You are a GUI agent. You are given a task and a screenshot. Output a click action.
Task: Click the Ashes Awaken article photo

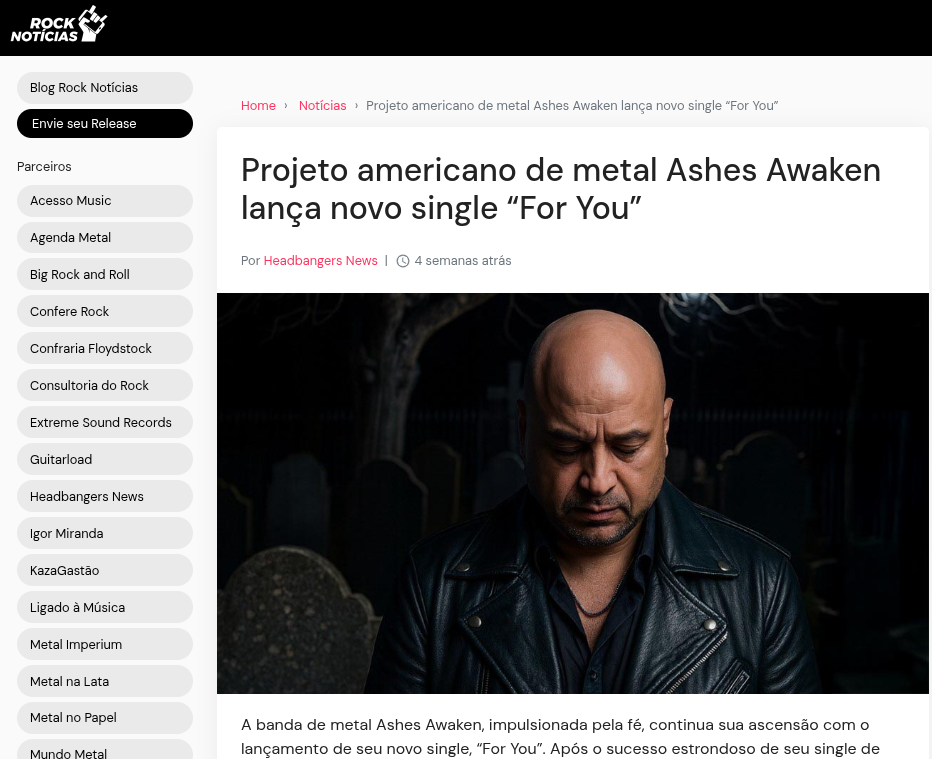pyautogui.click(x=572, y=493)
